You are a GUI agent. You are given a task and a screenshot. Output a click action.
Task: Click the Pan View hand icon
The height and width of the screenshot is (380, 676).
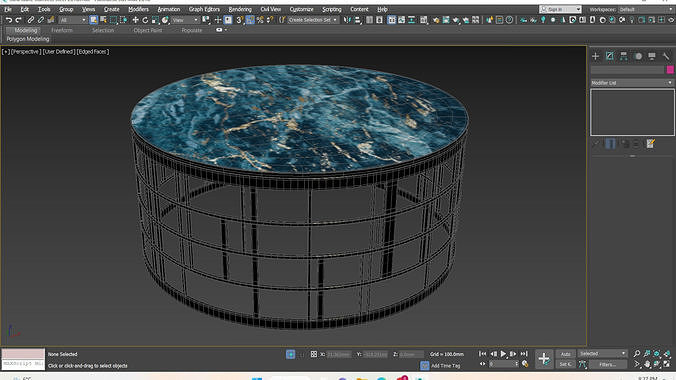click(647, 364)
